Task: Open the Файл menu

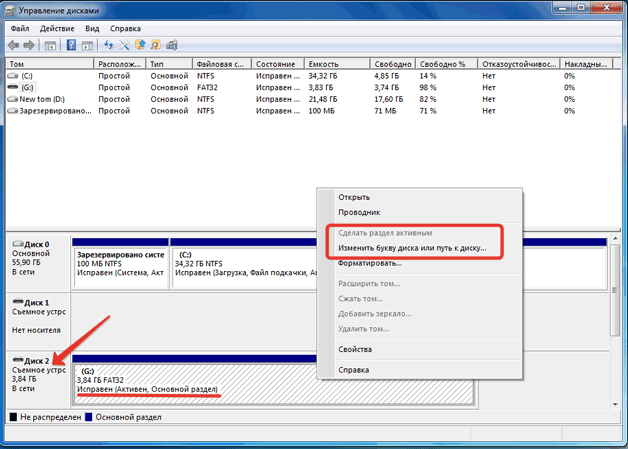Action: pos(20,29)
